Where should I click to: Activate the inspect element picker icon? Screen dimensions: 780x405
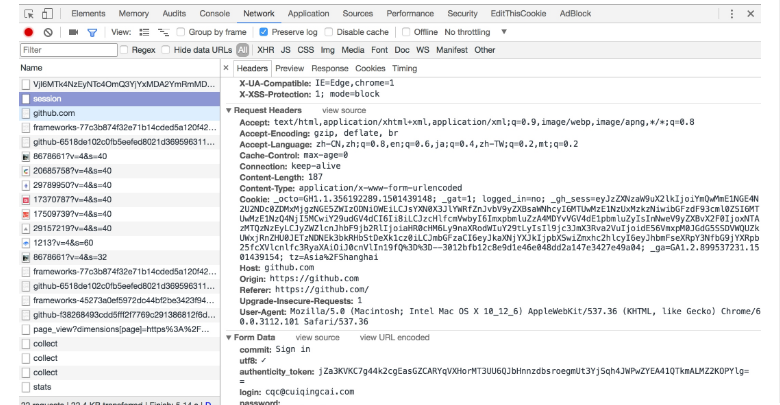click(x=29, y=14)
